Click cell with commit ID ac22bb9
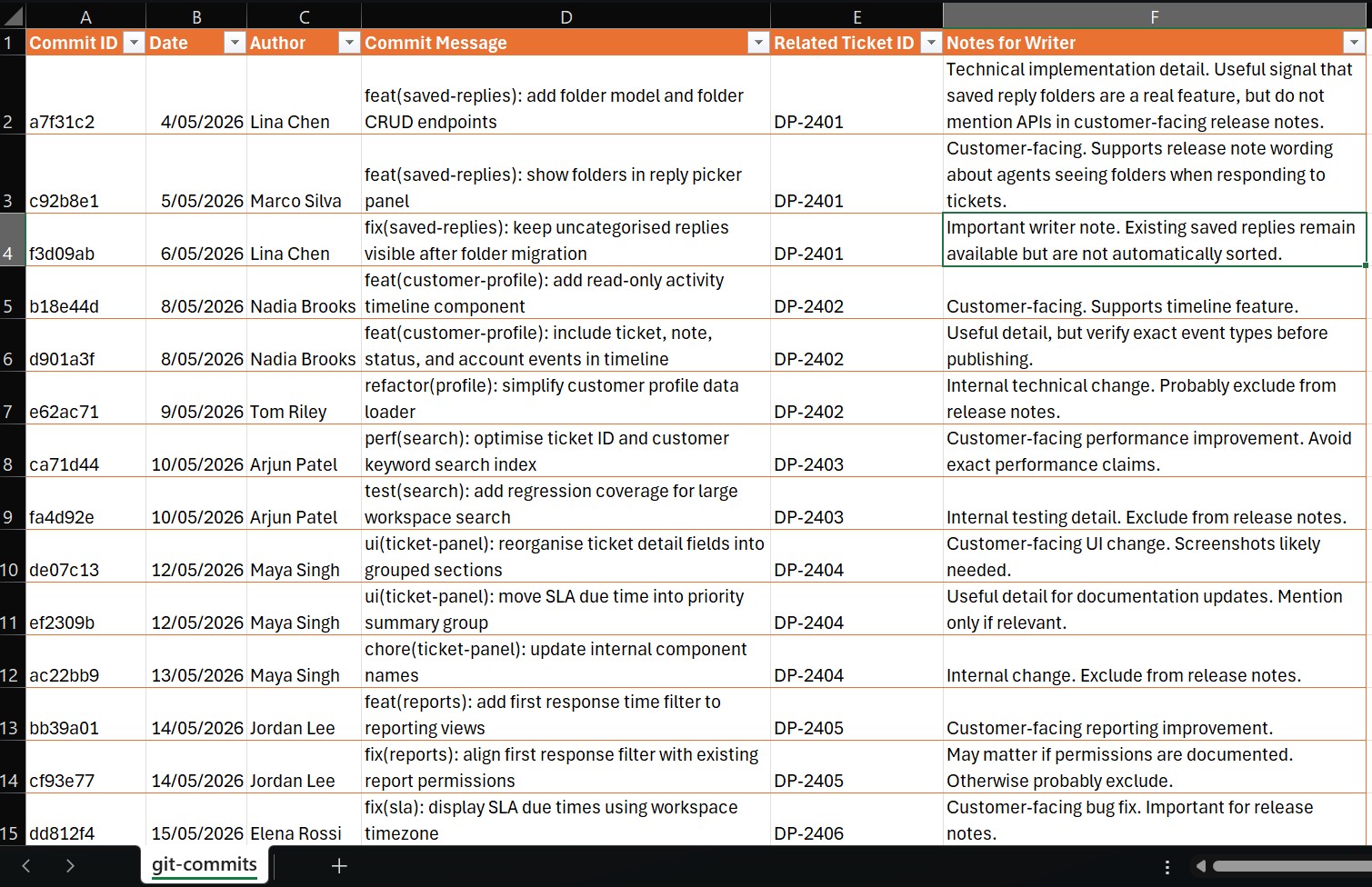The height and width of the screenshot is (887, 1372). pos(85,662)
